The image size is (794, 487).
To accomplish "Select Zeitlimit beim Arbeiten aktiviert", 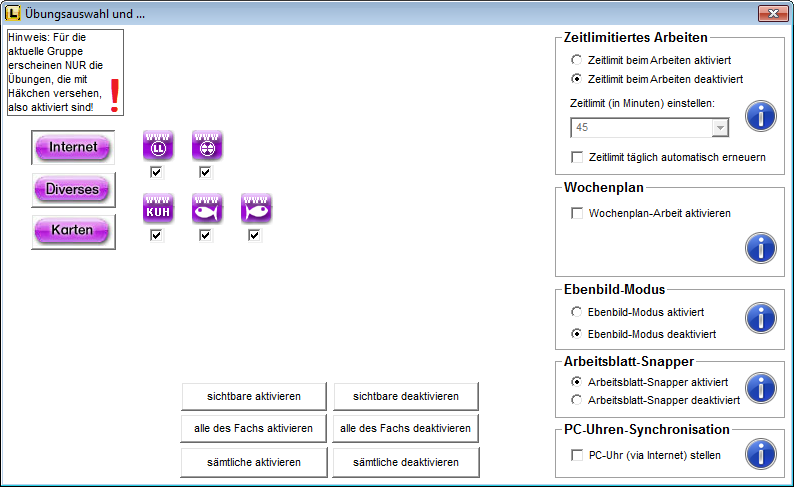I will coord(577,60).
